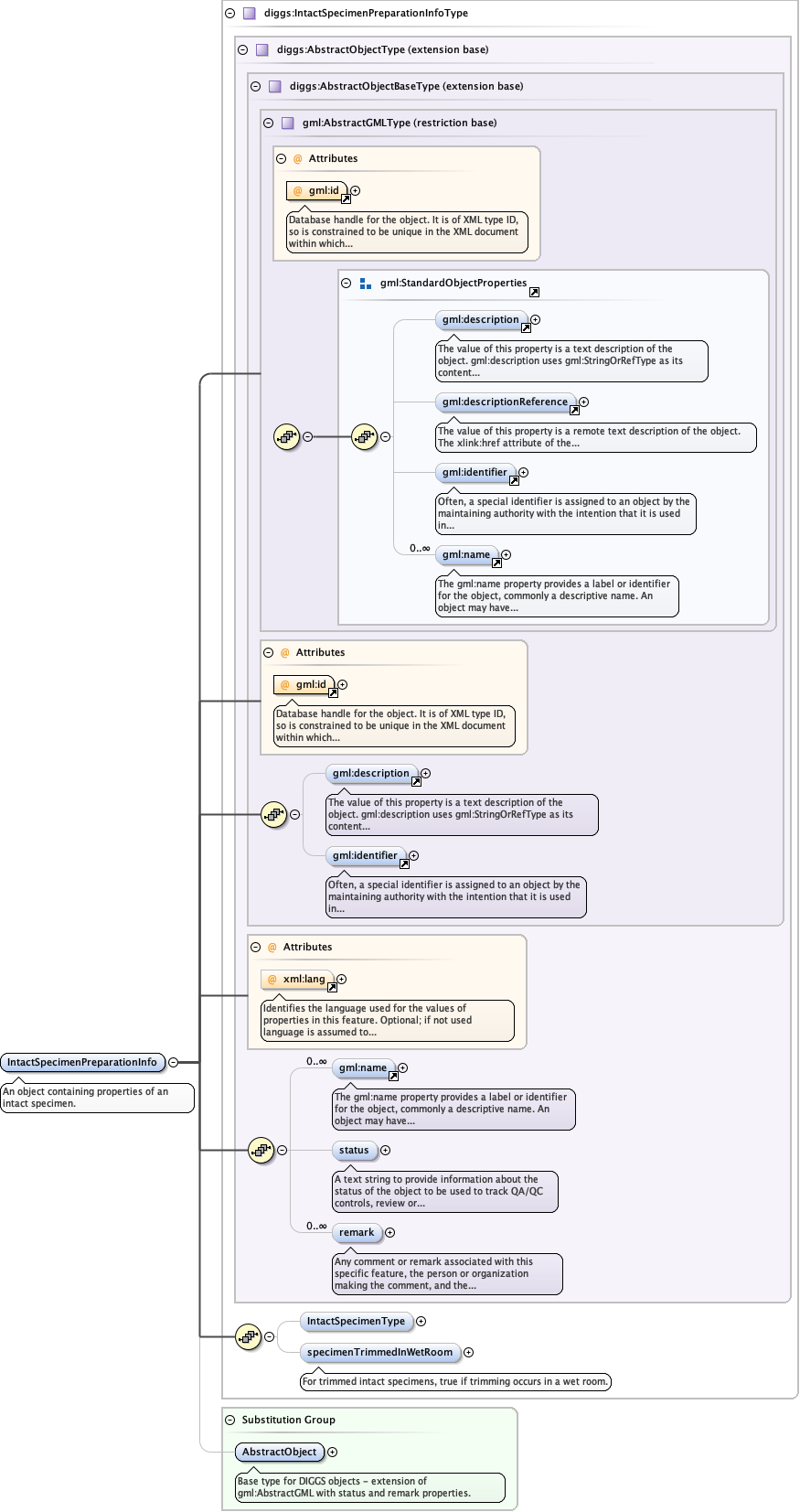Expand the remark element details

pos(389,1232)
